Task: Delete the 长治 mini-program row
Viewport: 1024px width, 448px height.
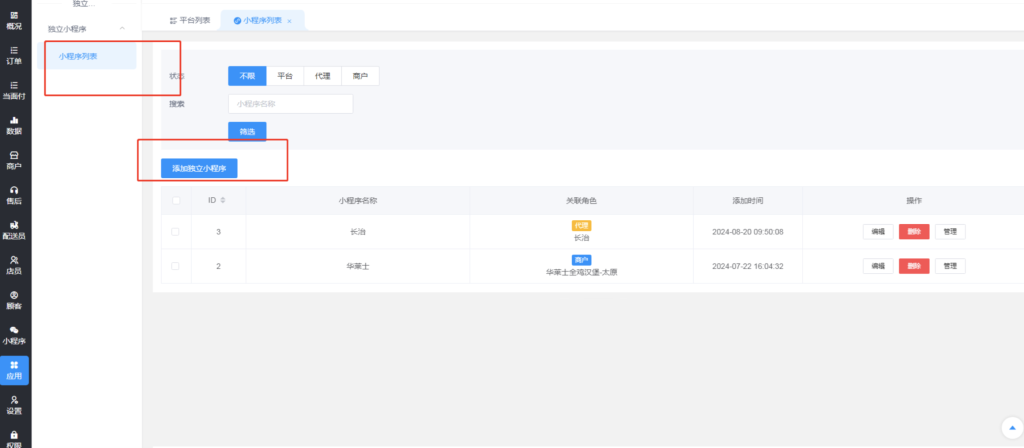Action: click(x=913, y=232)
